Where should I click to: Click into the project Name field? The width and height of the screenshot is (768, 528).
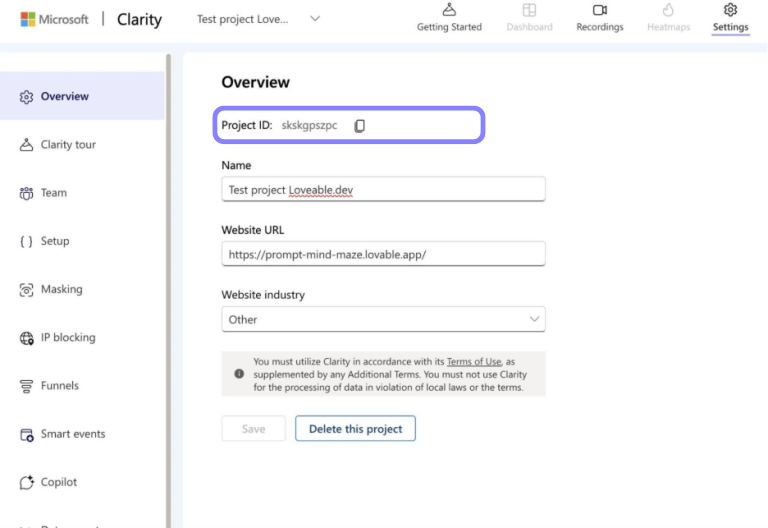pos(383,189)
